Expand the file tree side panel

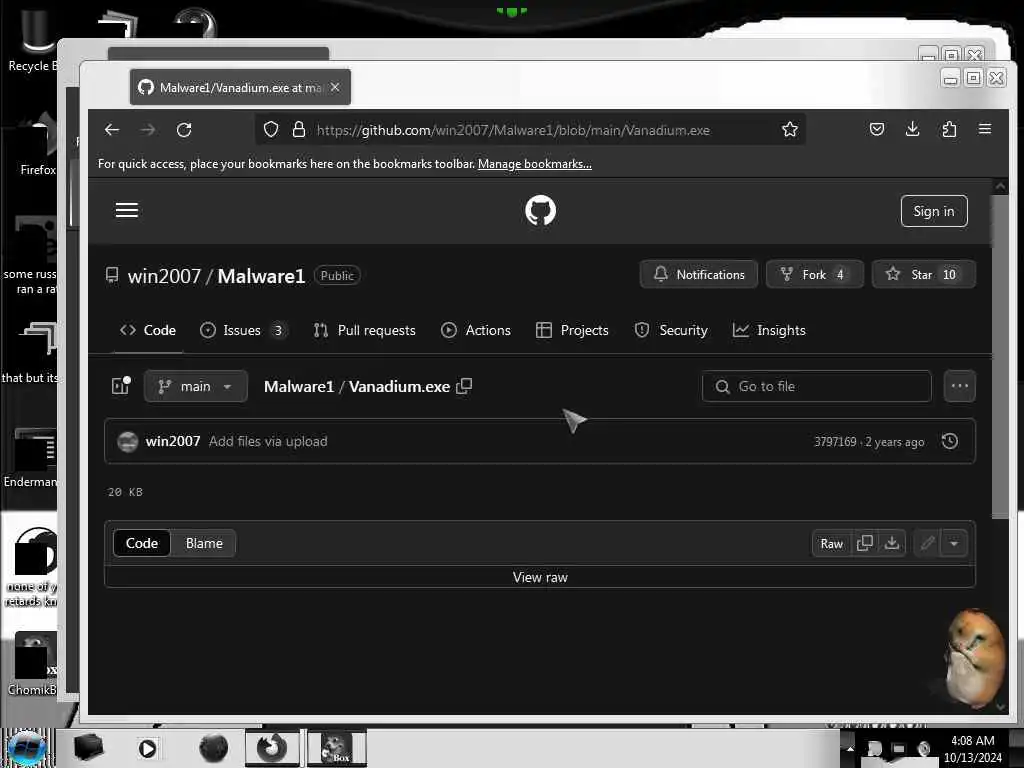point(121,386)
